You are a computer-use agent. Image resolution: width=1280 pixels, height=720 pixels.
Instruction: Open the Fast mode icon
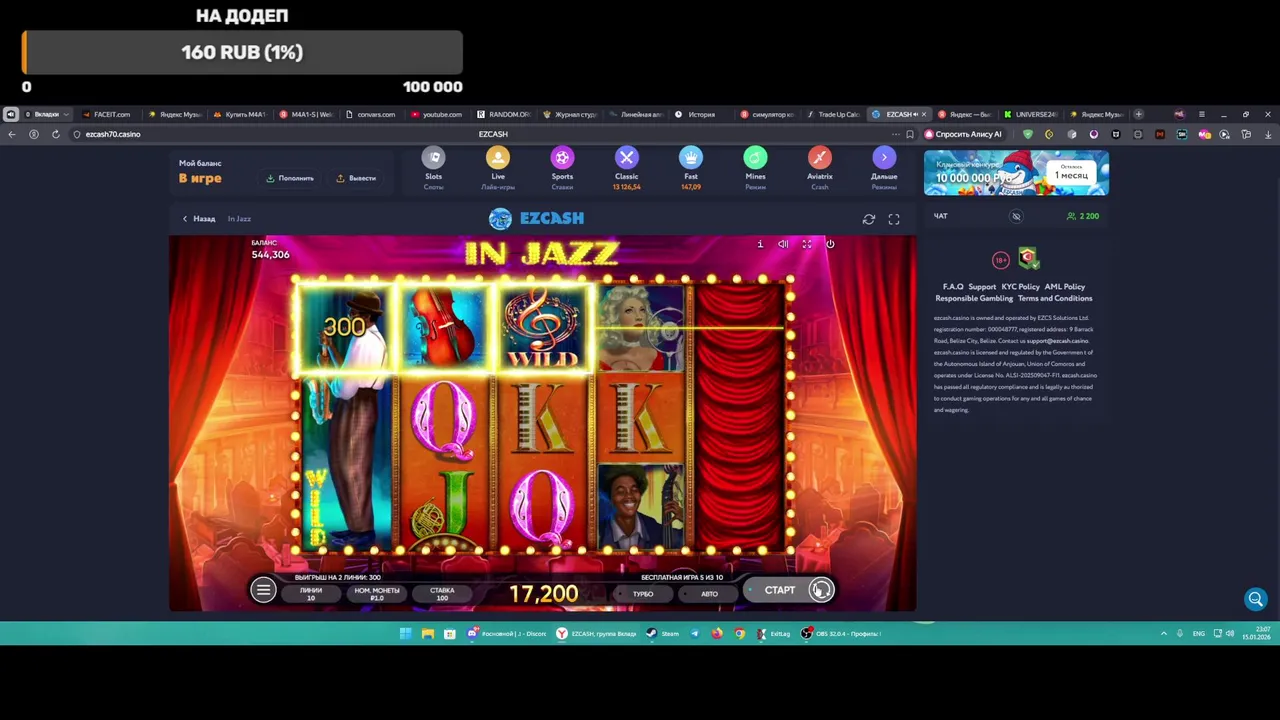[691, 158]
